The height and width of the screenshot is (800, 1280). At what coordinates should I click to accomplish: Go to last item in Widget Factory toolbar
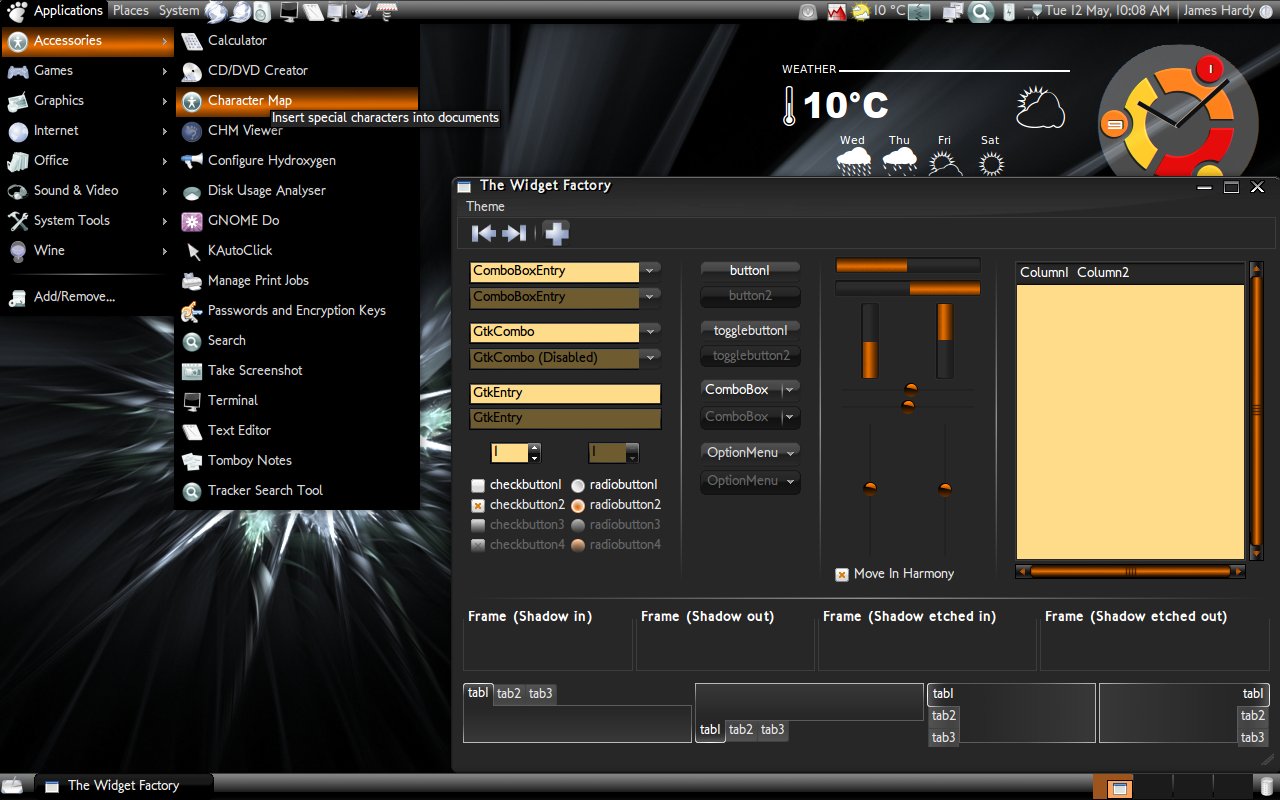[x=514, y=233]
